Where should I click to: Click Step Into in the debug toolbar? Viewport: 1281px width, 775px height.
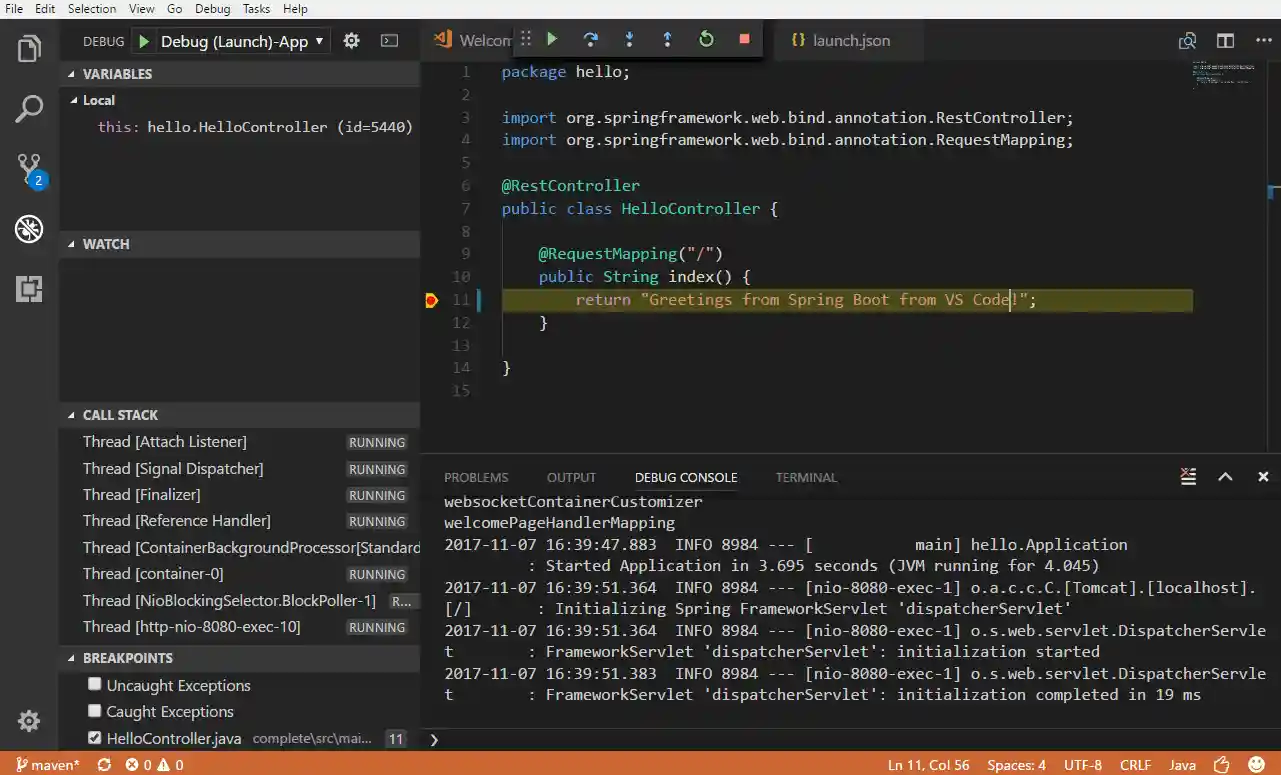pos(629,39)
